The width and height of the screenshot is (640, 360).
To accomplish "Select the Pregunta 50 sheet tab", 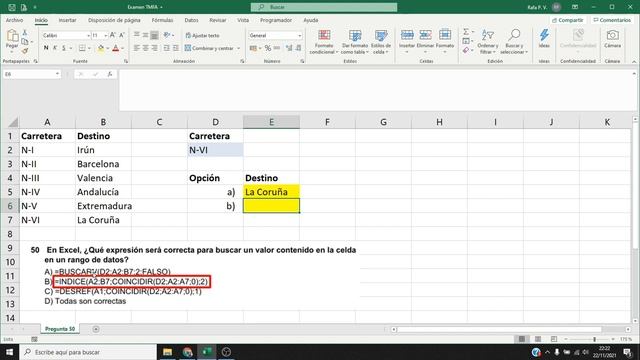I will click(x=60, y=329).
